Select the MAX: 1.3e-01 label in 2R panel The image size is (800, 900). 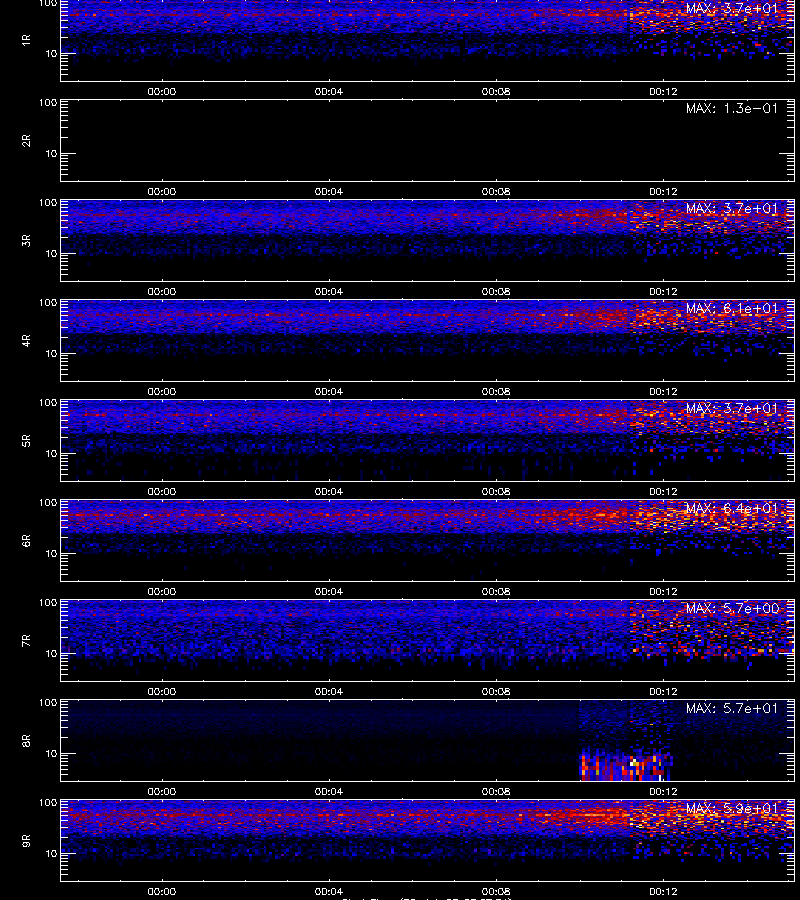732,108
